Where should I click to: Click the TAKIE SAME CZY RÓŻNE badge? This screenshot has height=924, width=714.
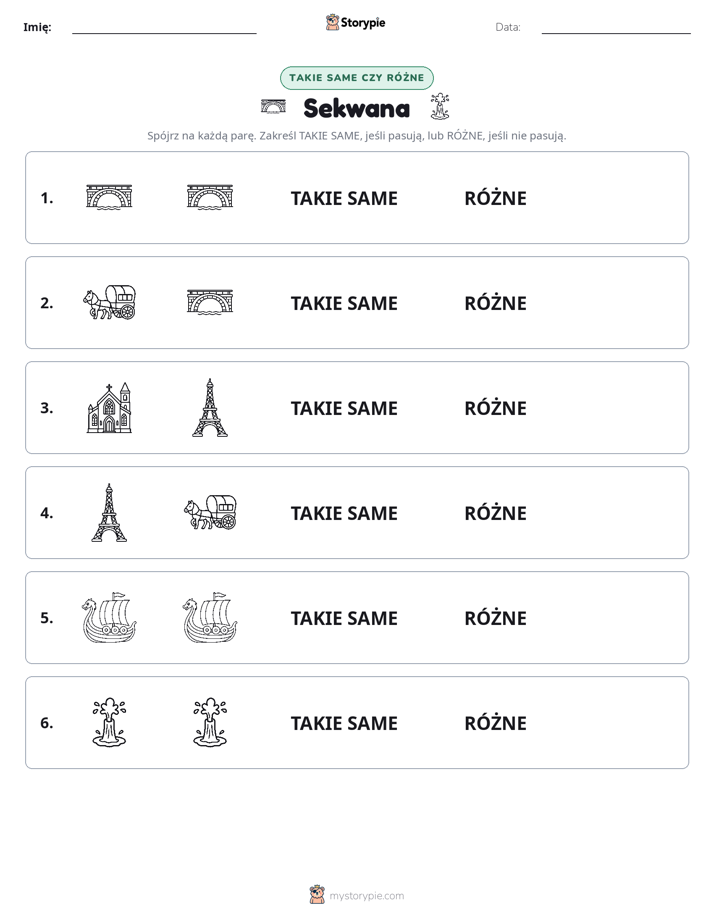pos(357,78)
